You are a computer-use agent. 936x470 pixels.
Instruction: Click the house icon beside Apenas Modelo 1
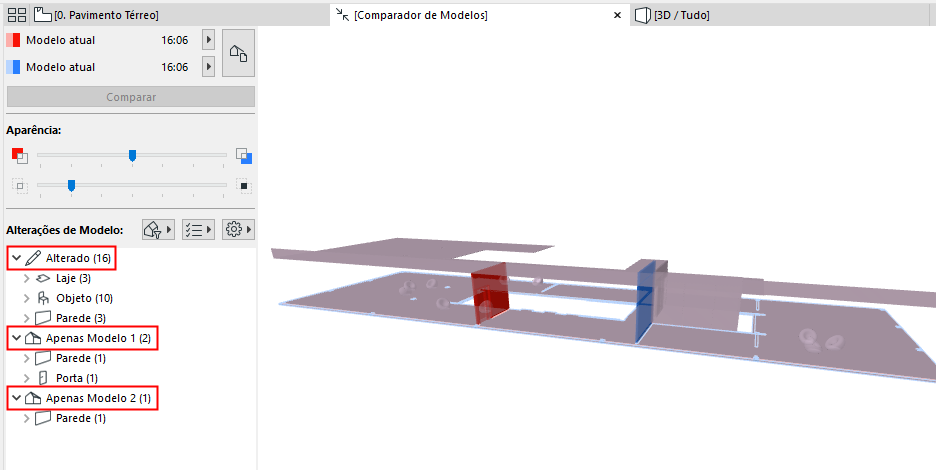pos(33,338)
